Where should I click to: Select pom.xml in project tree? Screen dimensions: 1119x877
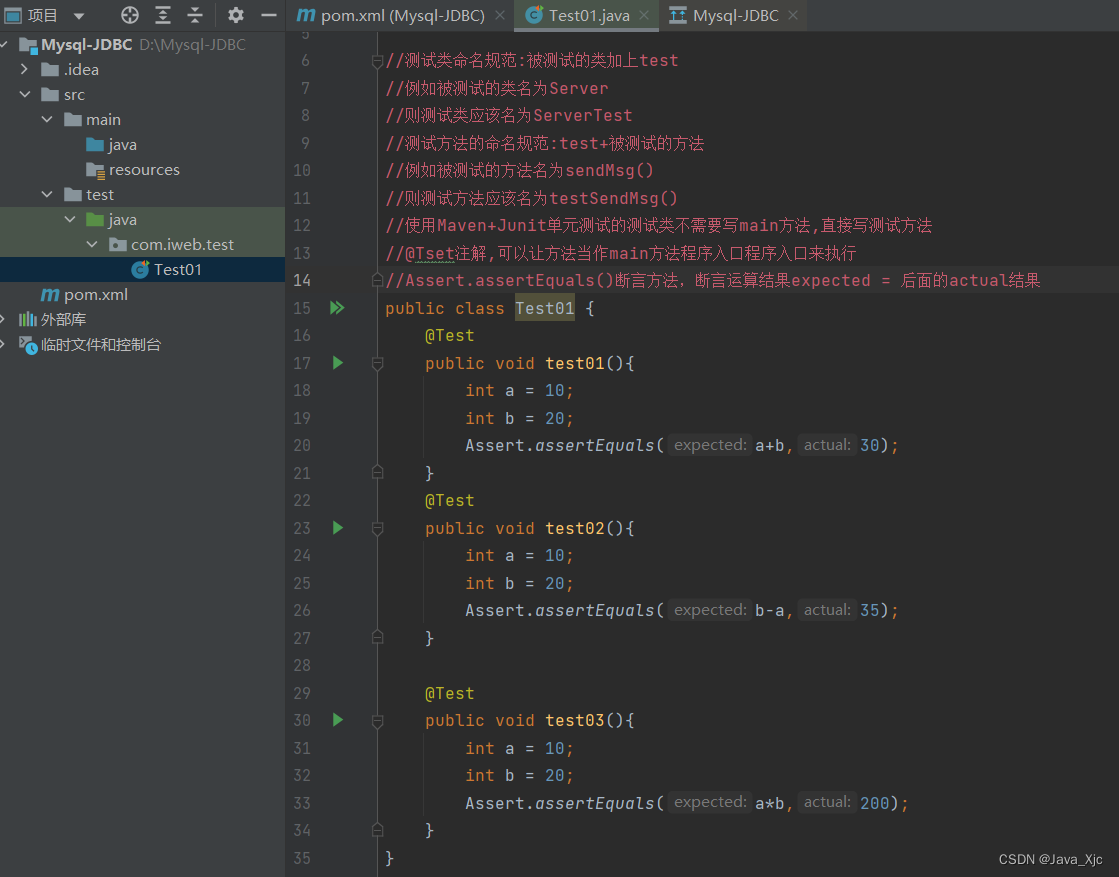[x=84, y=294]
